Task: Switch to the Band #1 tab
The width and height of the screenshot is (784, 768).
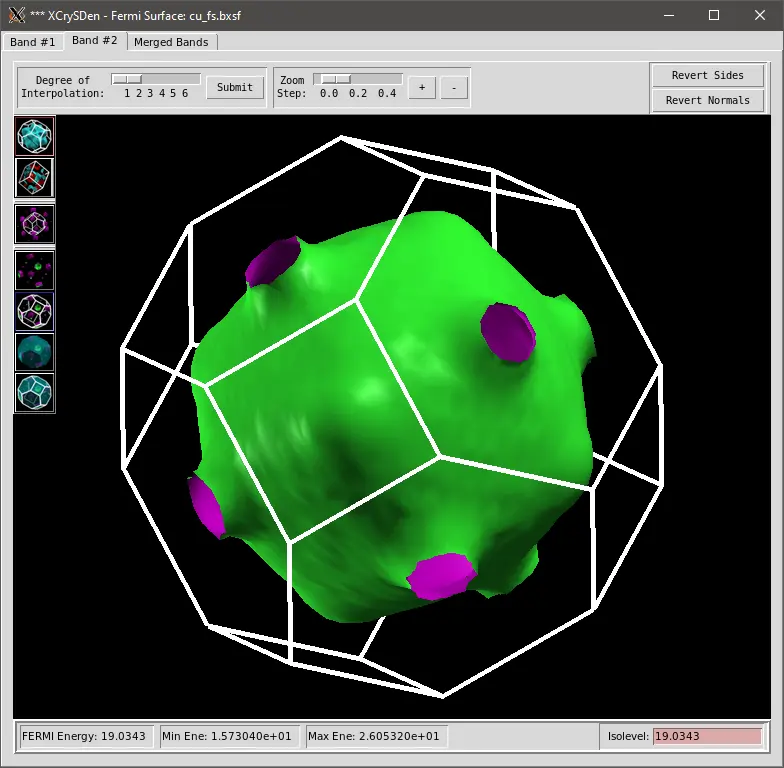Action: tap(32, 42)
